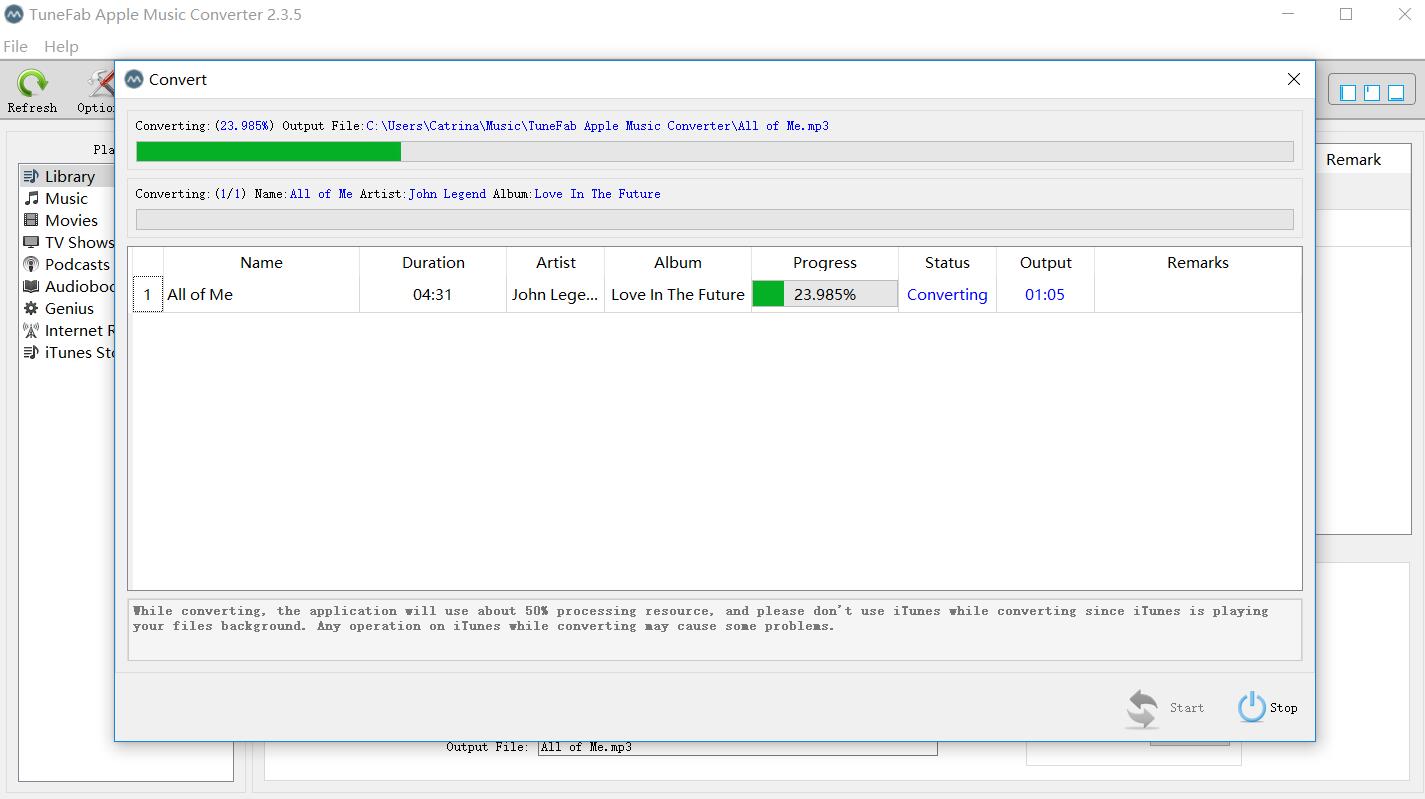The width and height of the screenshot is (1425, 799).
Task: Select Audiobooks in the sidebar
Action: pos(66,286)
